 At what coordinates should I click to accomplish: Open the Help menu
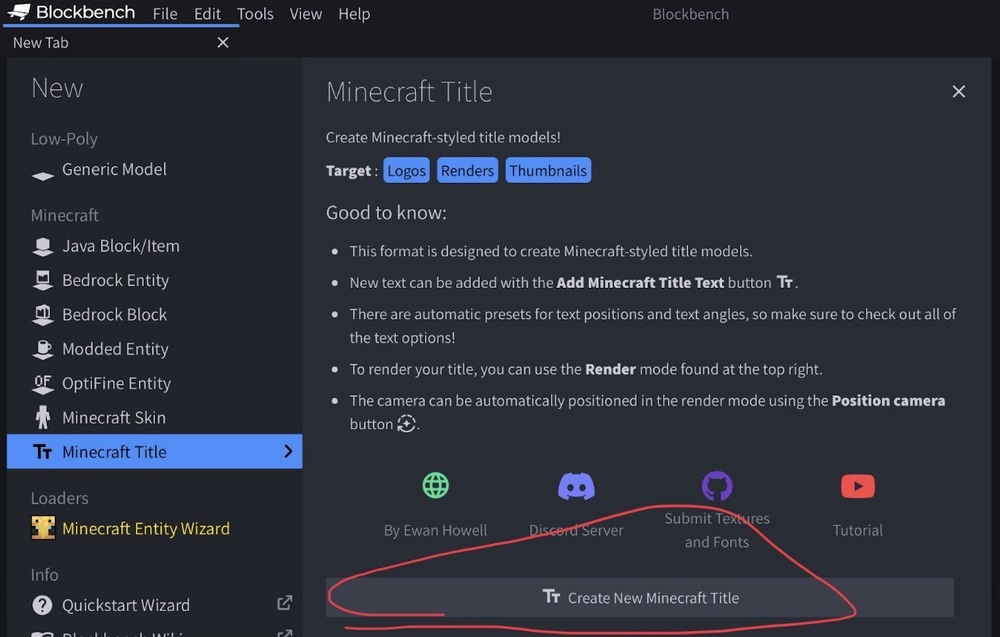tap(354, 13)
